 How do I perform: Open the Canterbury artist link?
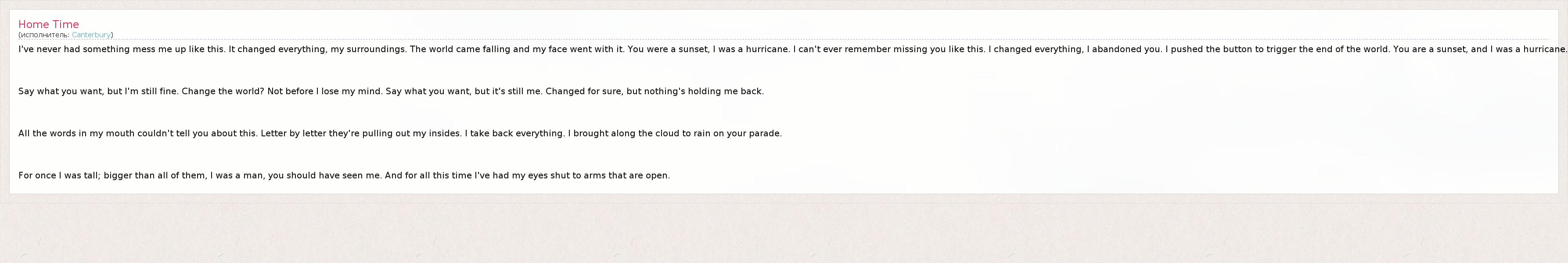[91, 35]
